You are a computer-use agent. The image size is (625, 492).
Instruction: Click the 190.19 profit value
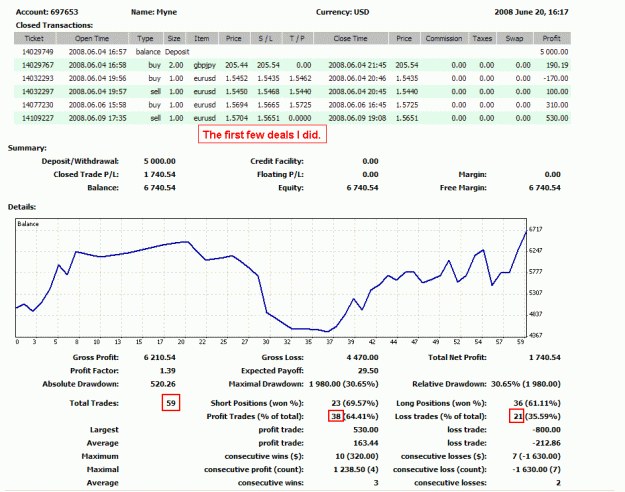click(x=557, y=65)
